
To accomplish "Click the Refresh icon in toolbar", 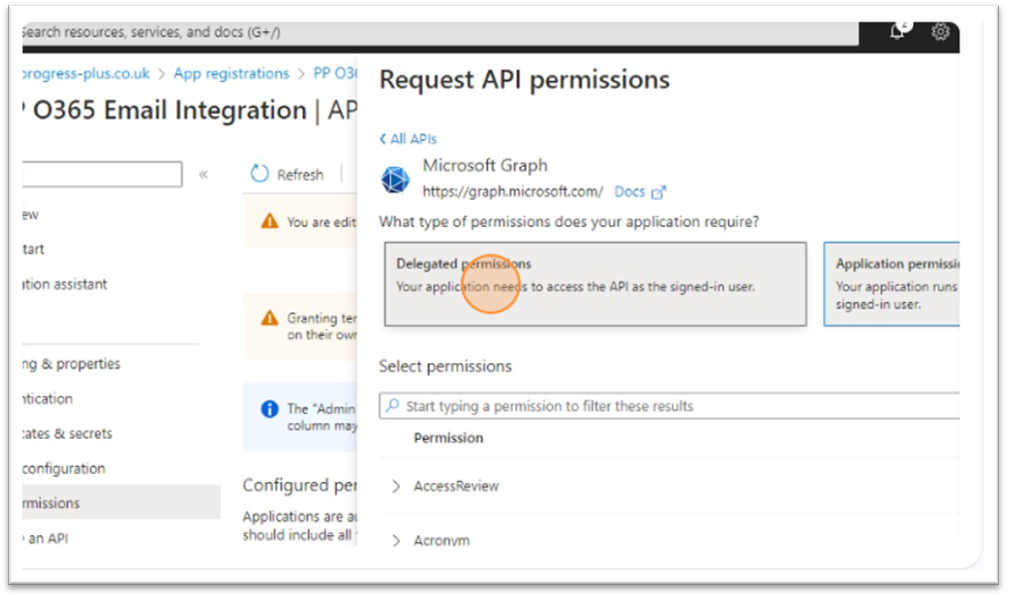I will pyautogui.click(x=260, y=174).
